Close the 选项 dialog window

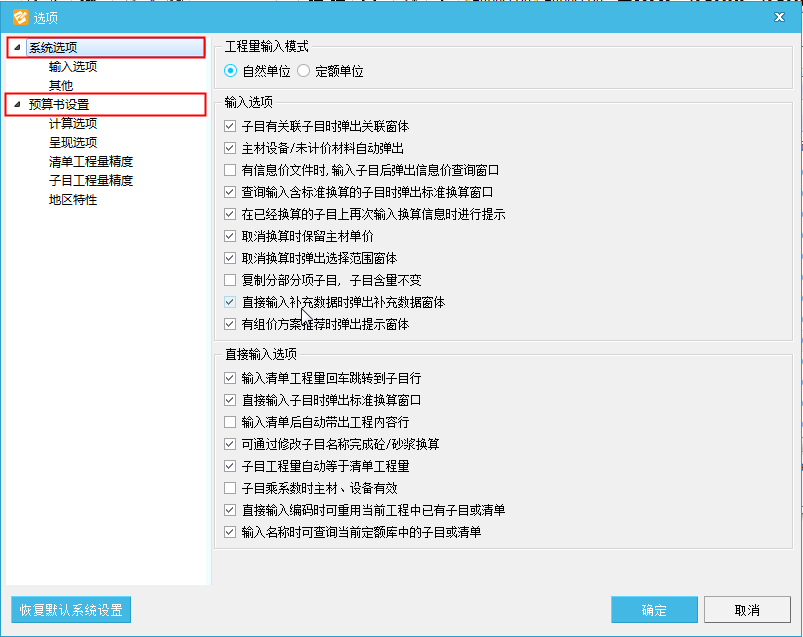[779, 16]
